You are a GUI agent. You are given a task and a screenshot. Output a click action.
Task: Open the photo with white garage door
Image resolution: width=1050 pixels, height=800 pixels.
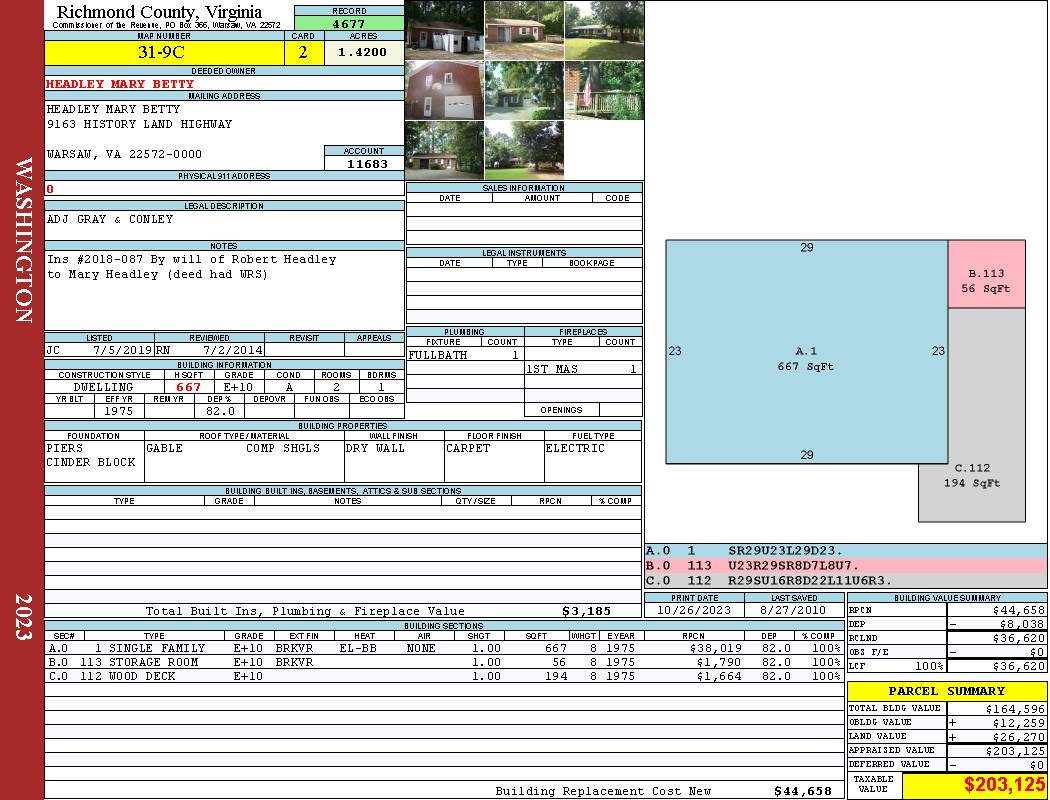click(444, 90)
